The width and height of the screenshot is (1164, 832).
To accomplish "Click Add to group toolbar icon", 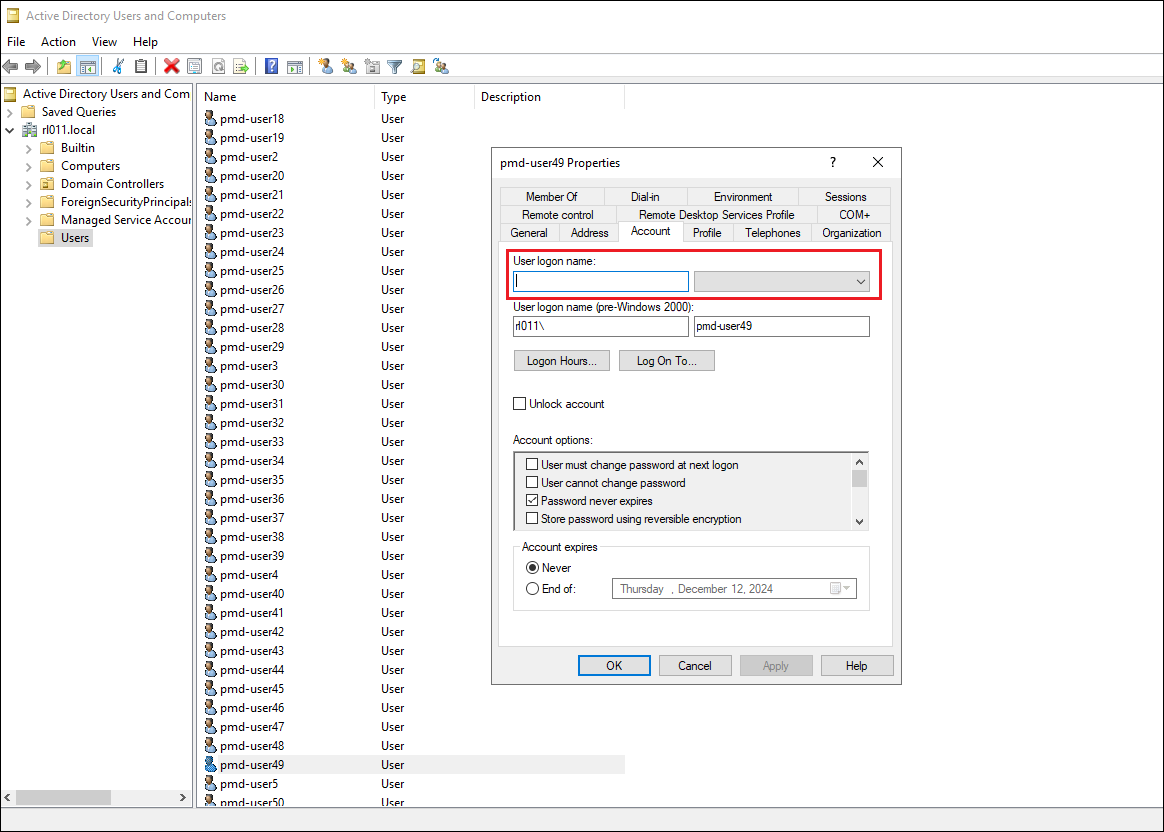I will [442, 67].
